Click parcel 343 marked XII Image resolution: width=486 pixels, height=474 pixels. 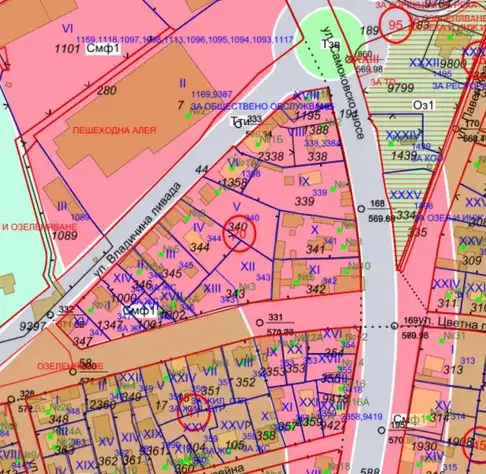tap(235, 293)
